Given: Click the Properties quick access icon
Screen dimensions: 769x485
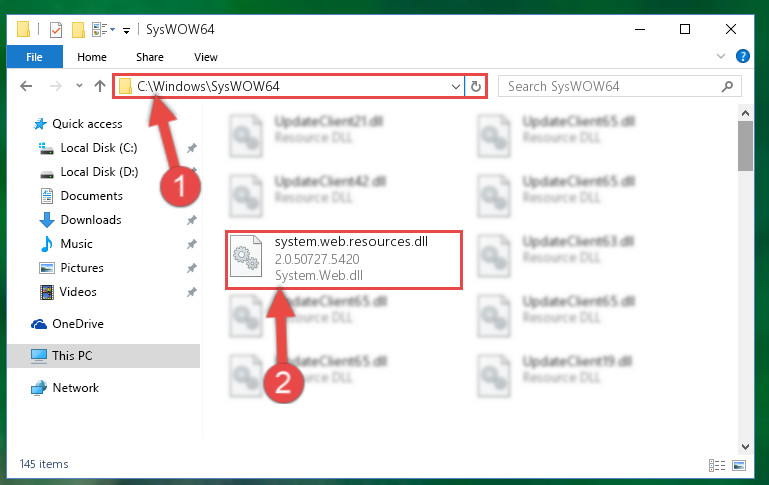Looking at the screenshot, I should coord(56,29).
